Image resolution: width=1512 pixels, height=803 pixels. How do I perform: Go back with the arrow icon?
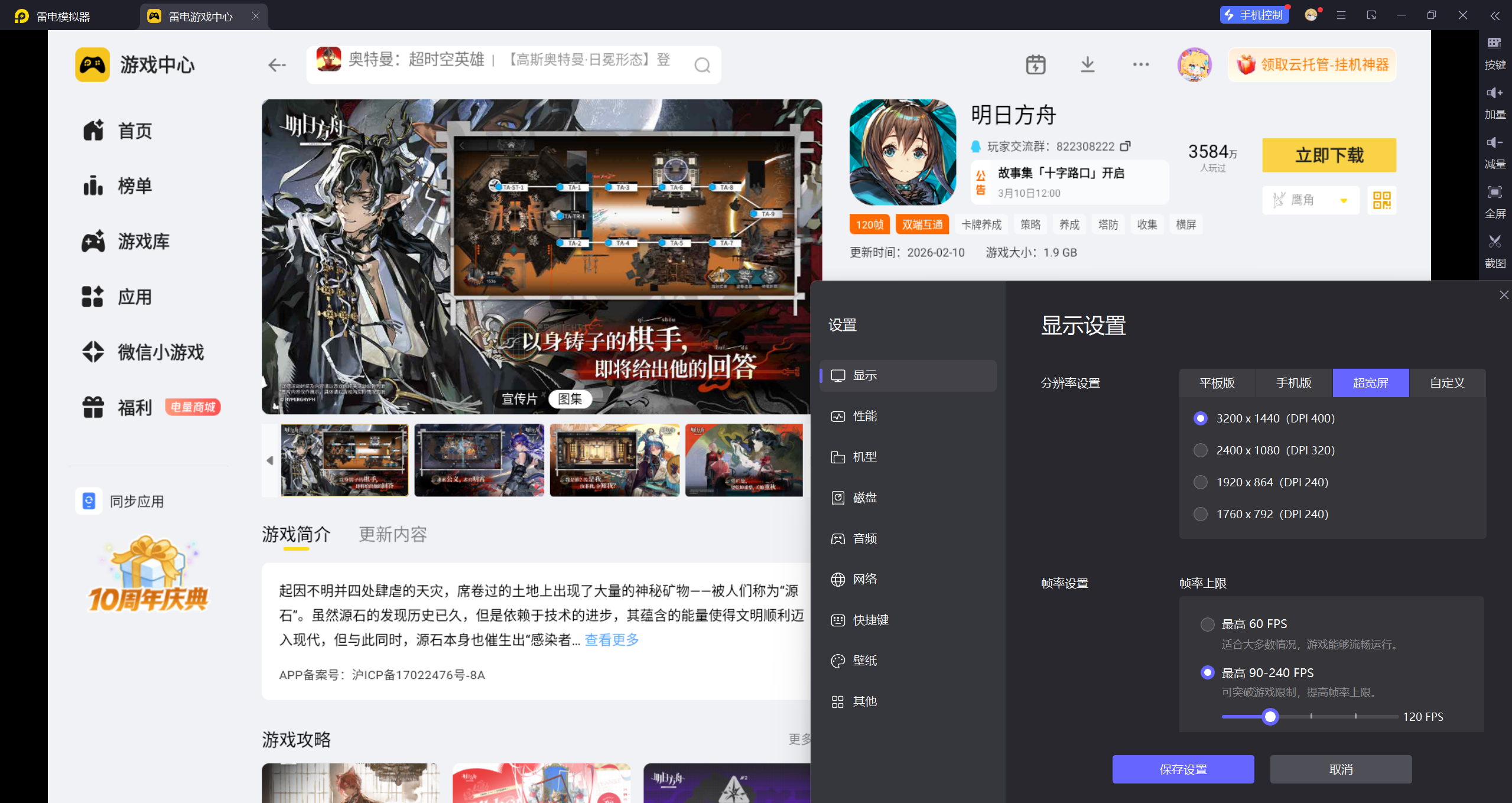(277, 65)
